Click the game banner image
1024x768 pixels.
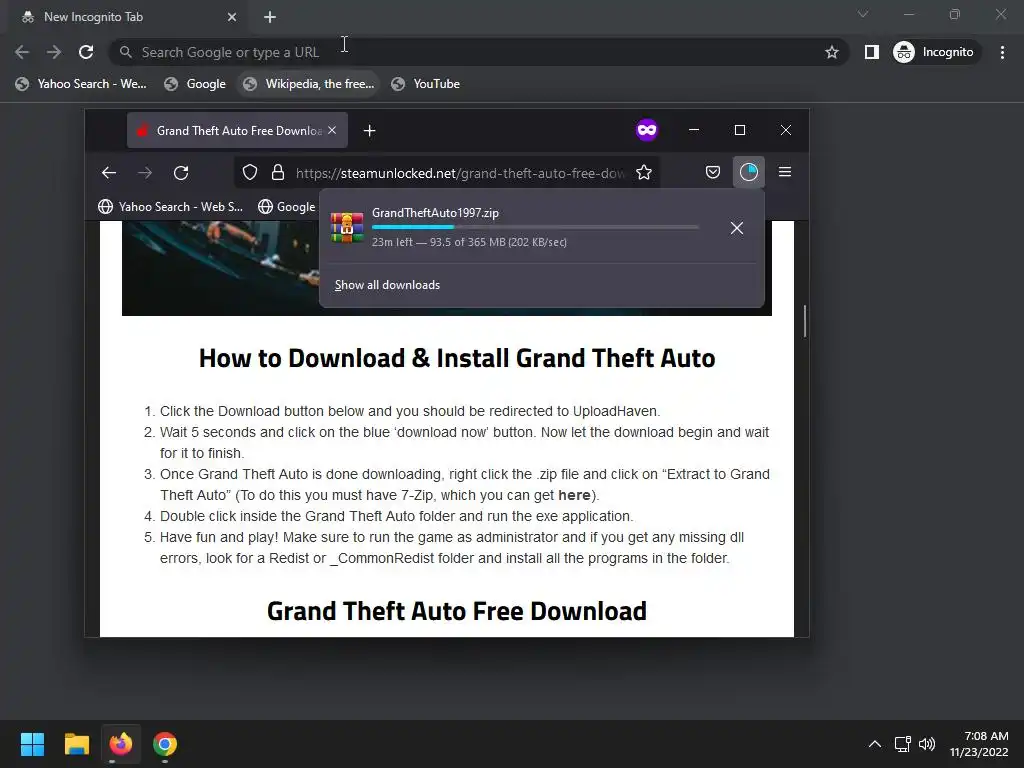click(x=221, y=268)
